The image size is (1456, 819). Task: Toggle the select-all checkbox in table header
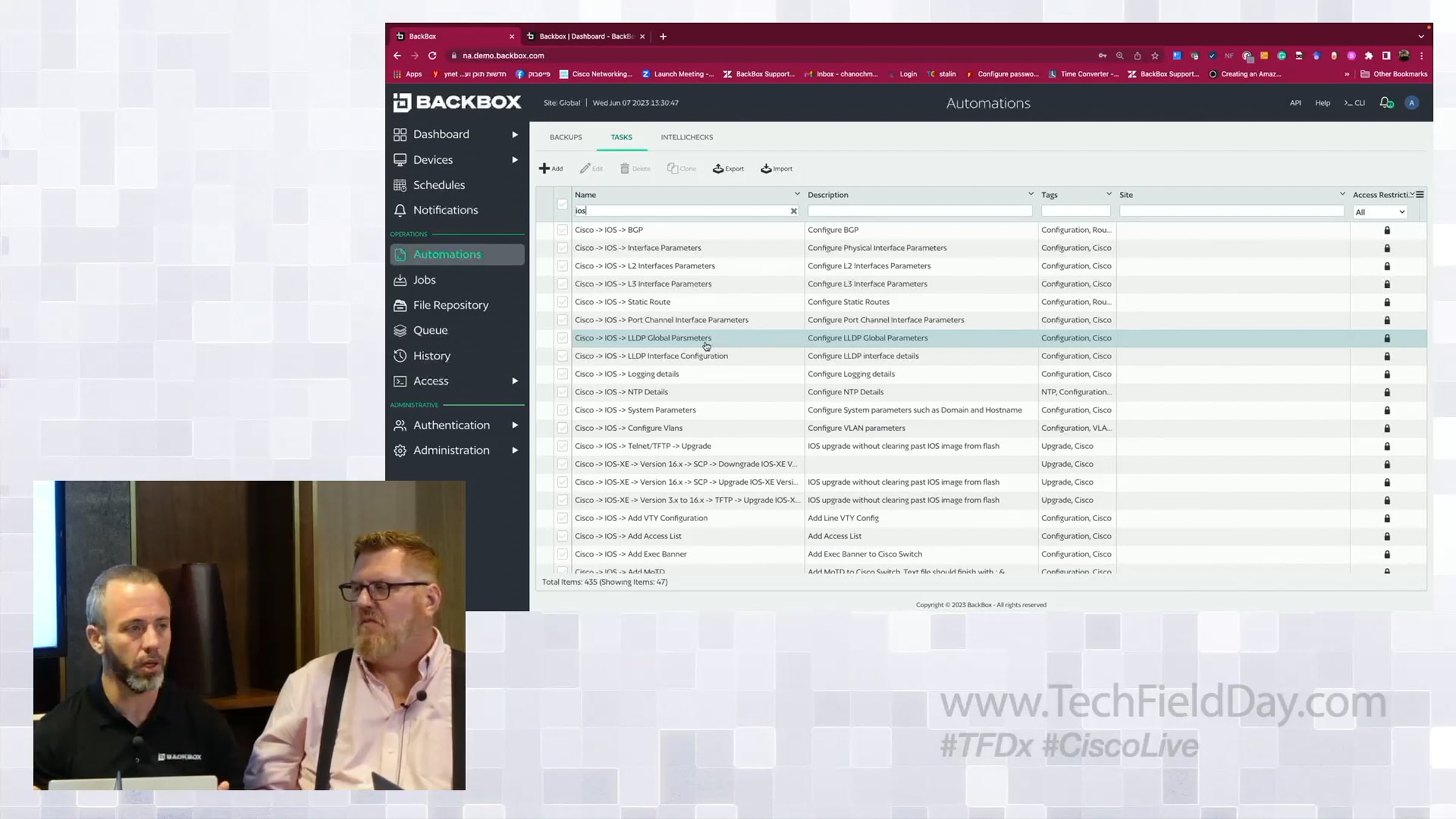(x=562, y=204)
